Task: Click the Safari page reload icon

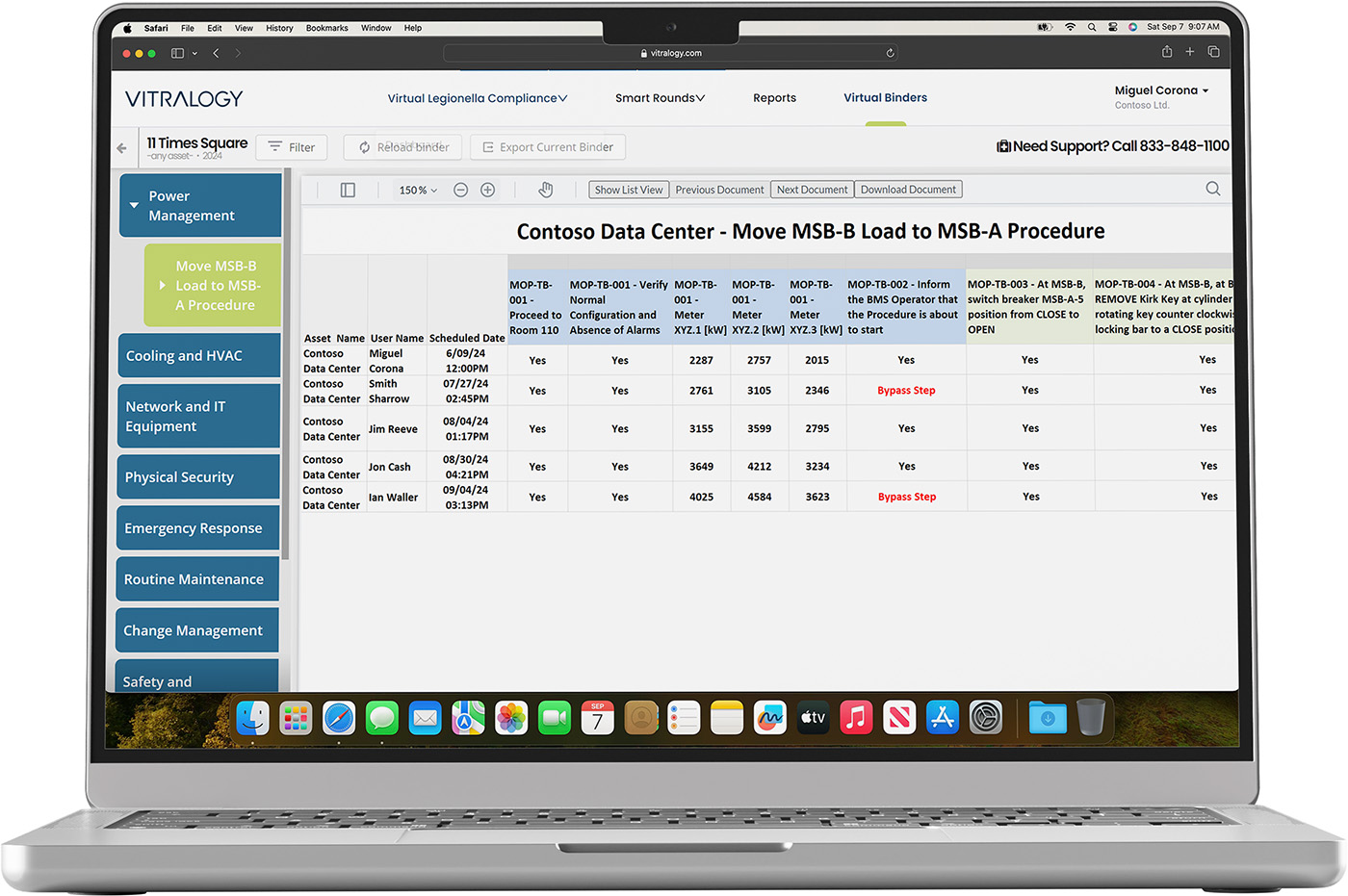Action: (x=890, y=53)
